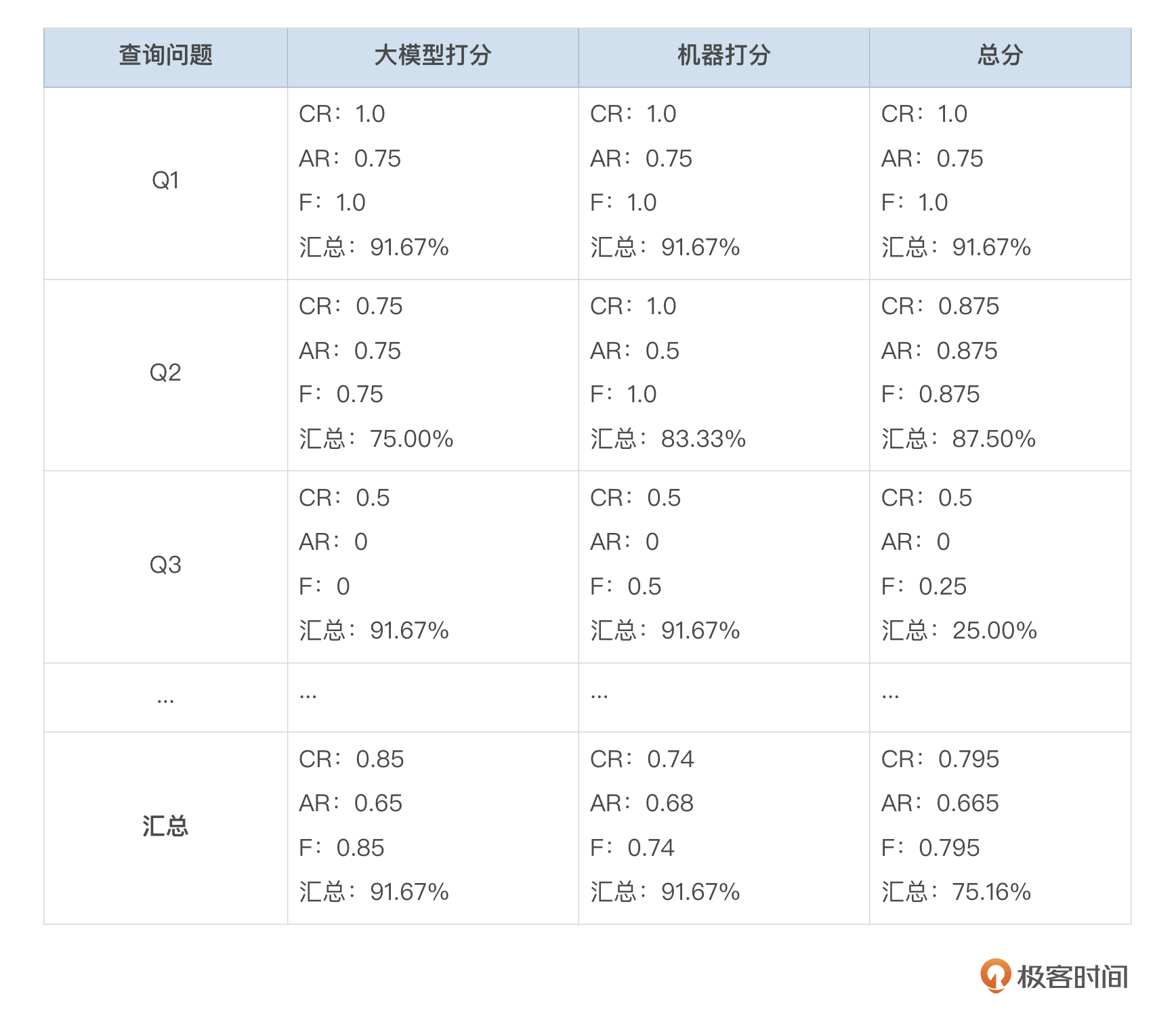
Task: Select the AR: 0.68 value
Action: [642, 803]
